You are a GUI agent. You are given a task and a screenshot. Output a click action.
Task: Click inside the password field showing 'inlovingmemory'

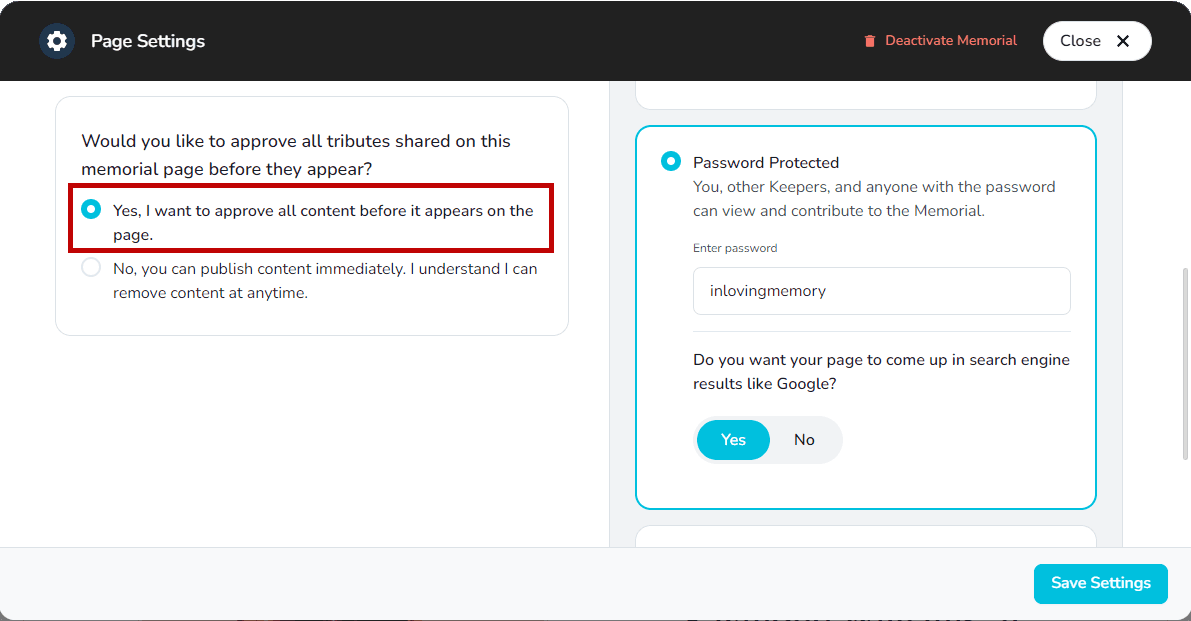[x=881, y=291]
